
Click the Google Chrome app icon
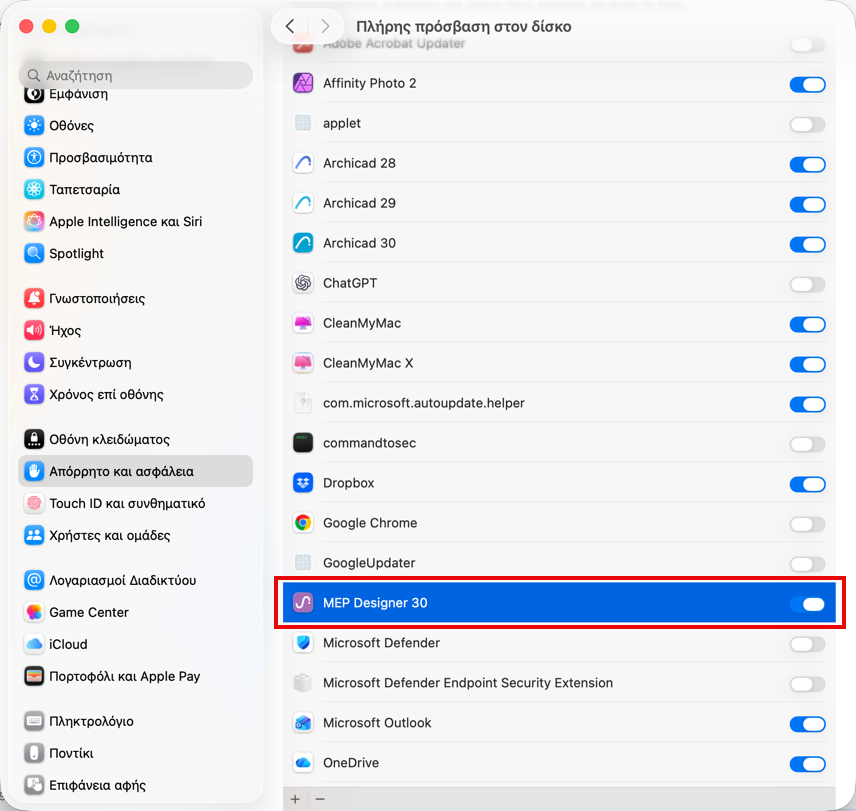pos(303,523)
